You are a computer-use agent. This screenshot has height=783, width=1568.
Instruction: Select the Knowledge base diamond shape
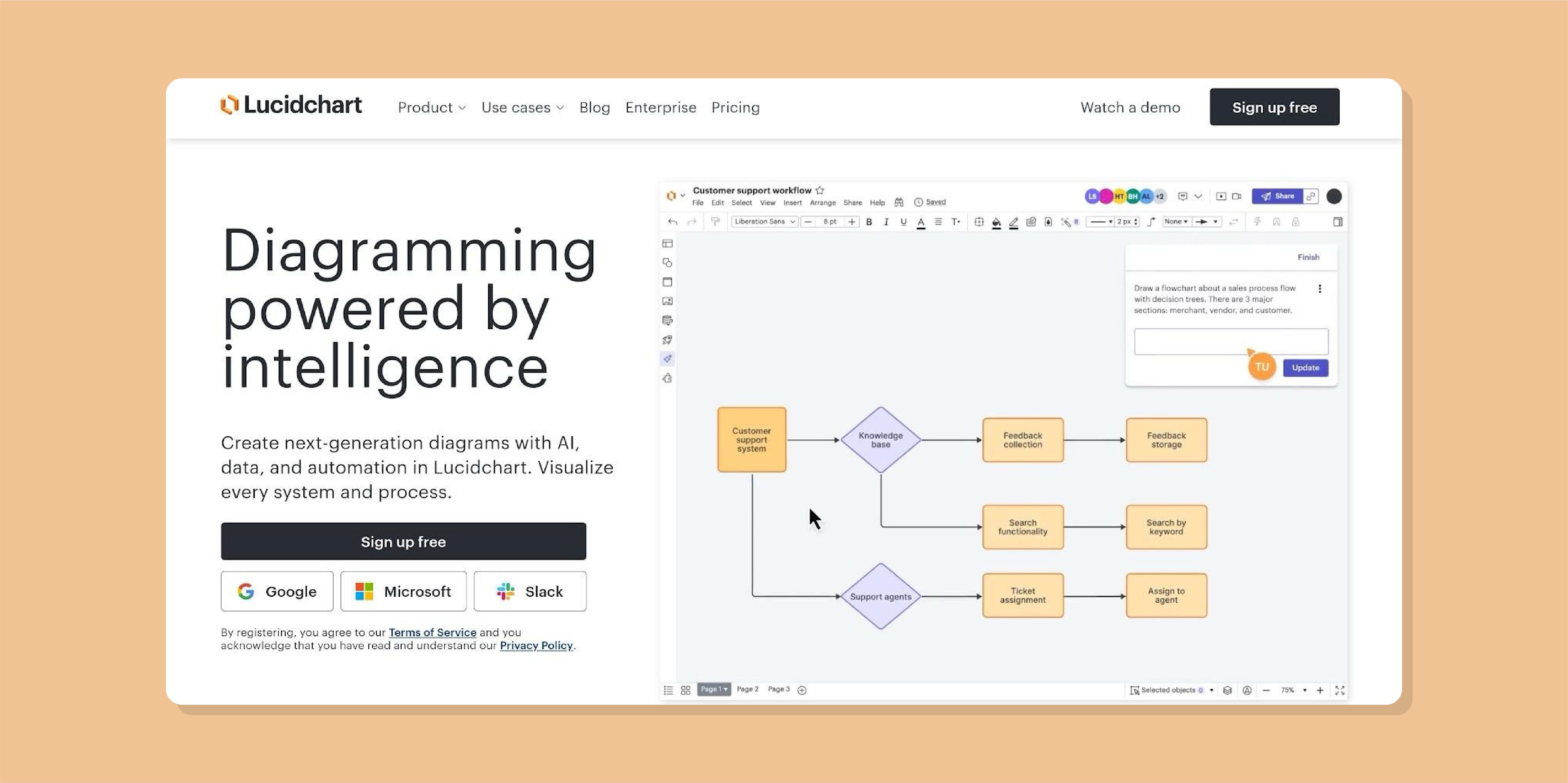tap(880, 440)
